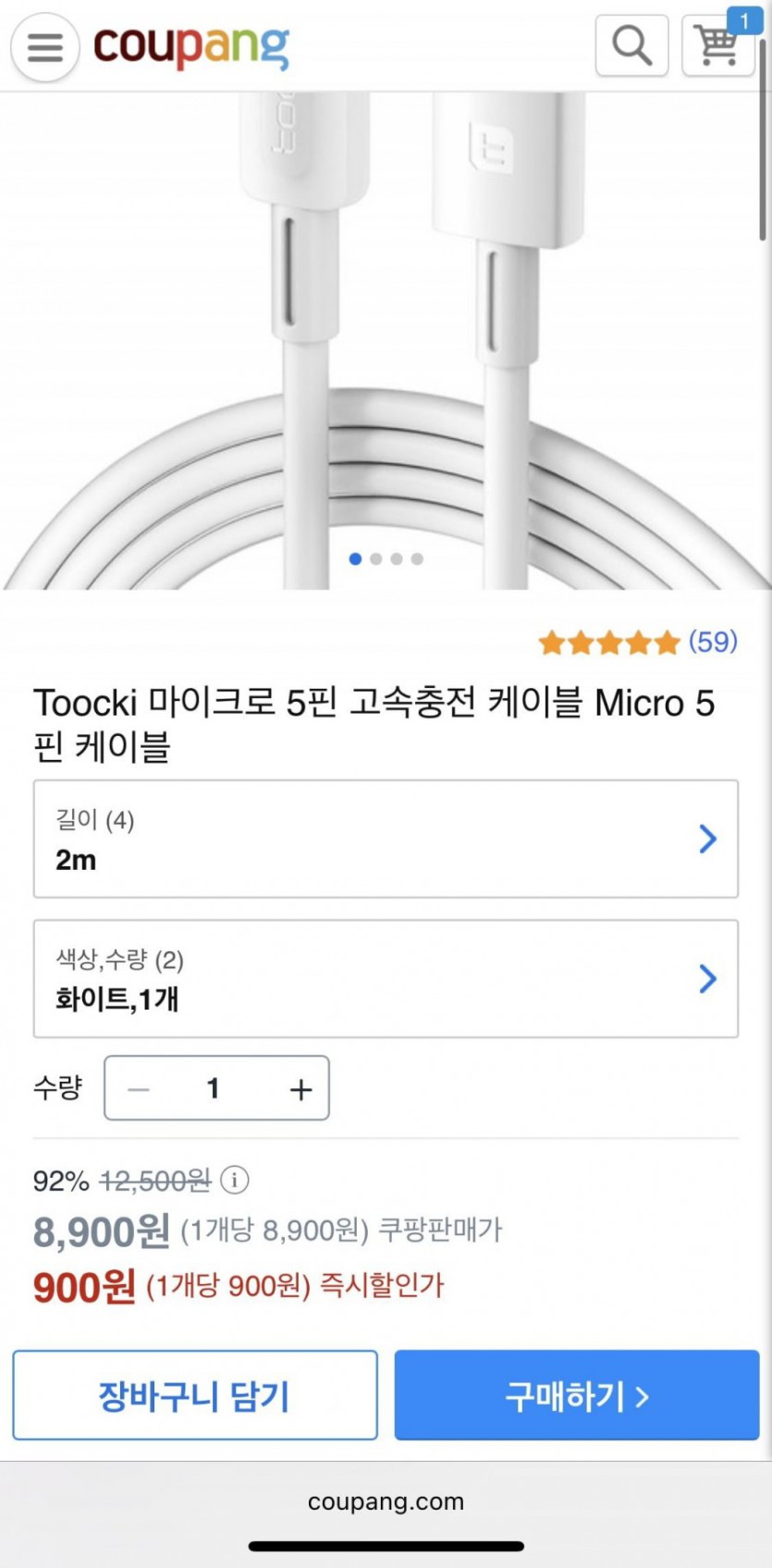The image size is (772, 1568).
Task: Select the second image carousel dot
Action: [376, 558]
